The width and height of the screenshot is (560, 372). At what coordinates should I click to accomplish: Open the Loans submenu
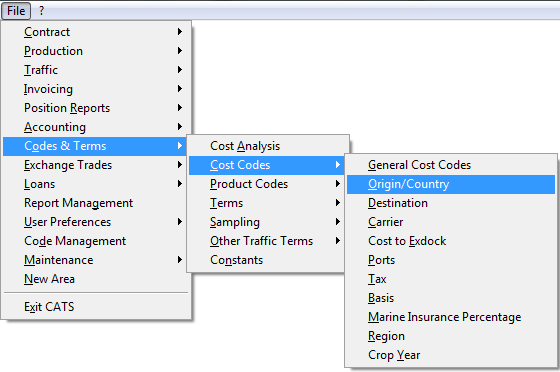[x=95, y=184]
